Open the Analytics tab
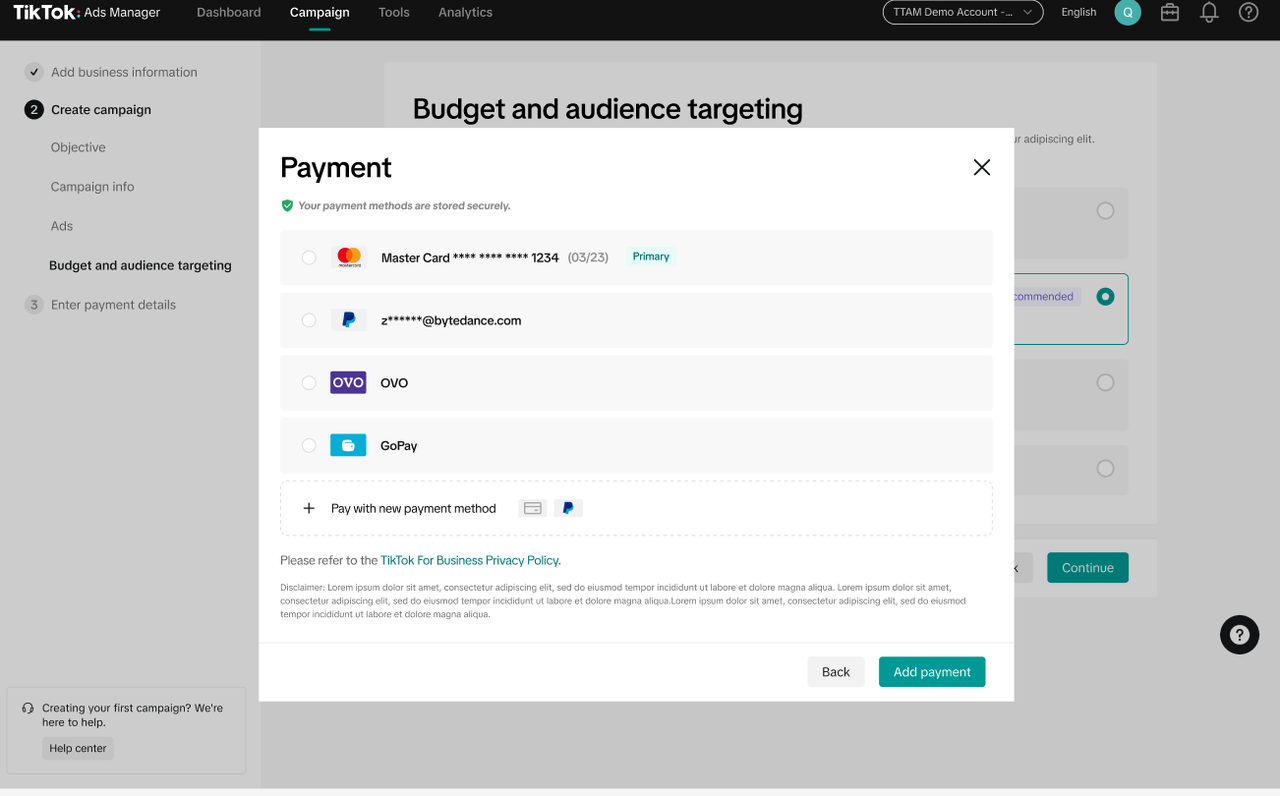1280x796 pixels. click(465, 12)
